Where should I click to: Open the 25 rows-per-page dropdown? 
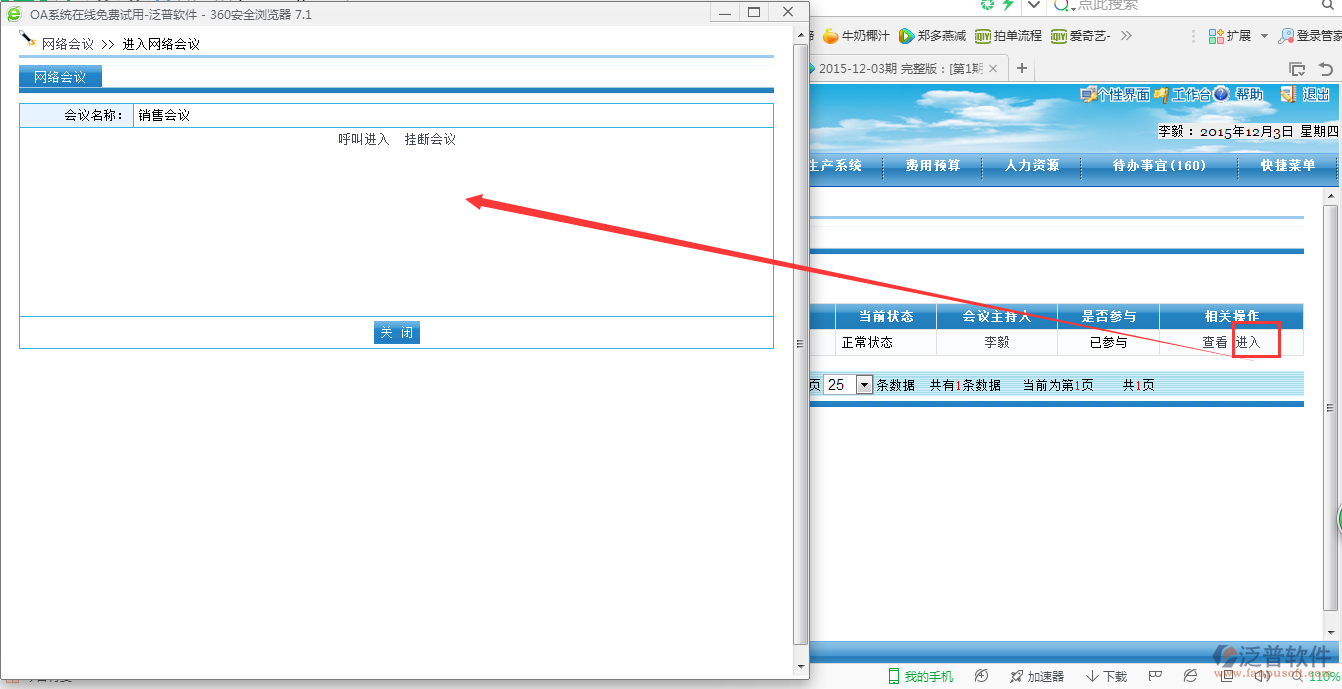click(849, 385)
